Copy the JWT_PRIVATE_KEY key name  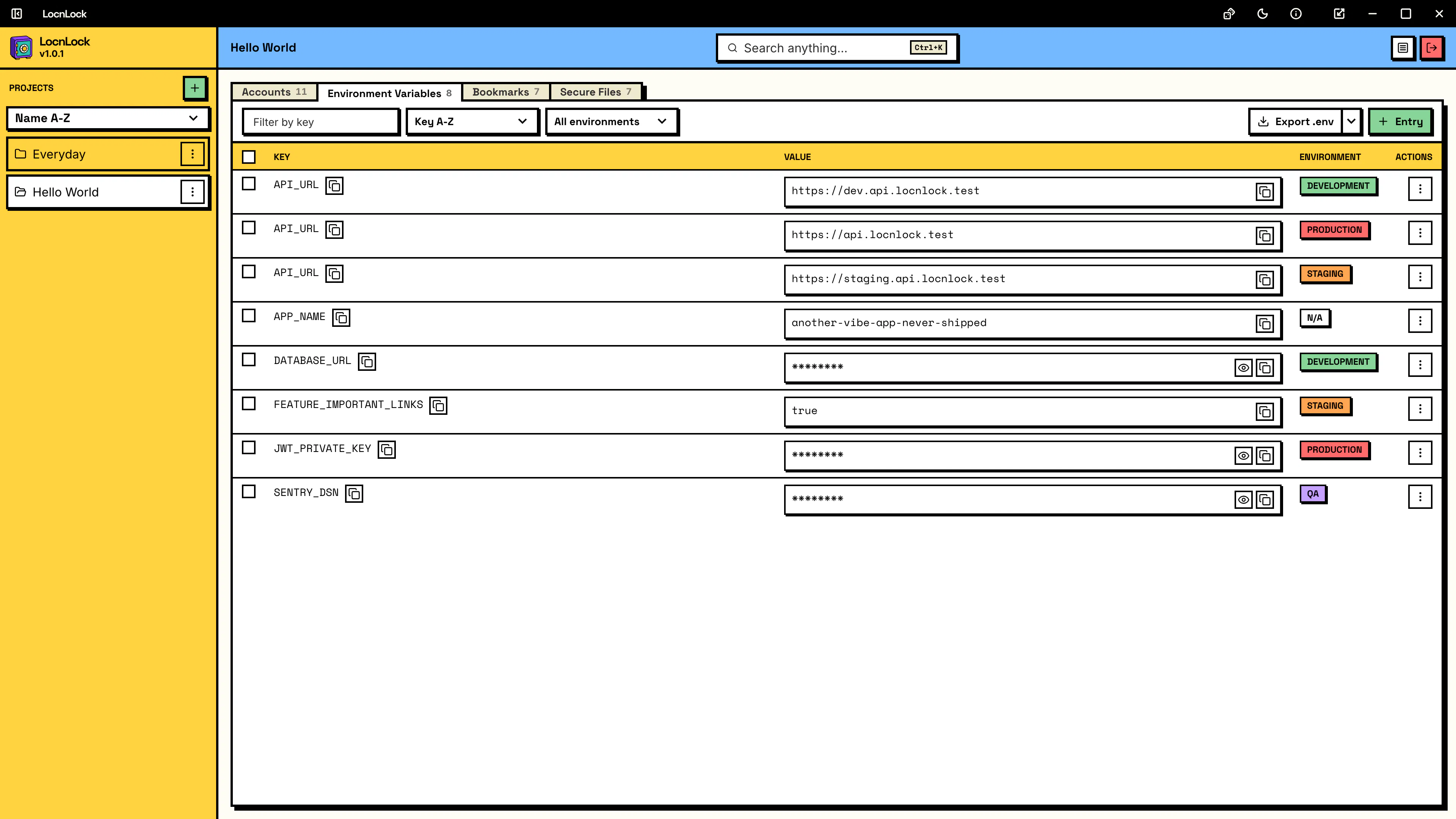point(387,450)
